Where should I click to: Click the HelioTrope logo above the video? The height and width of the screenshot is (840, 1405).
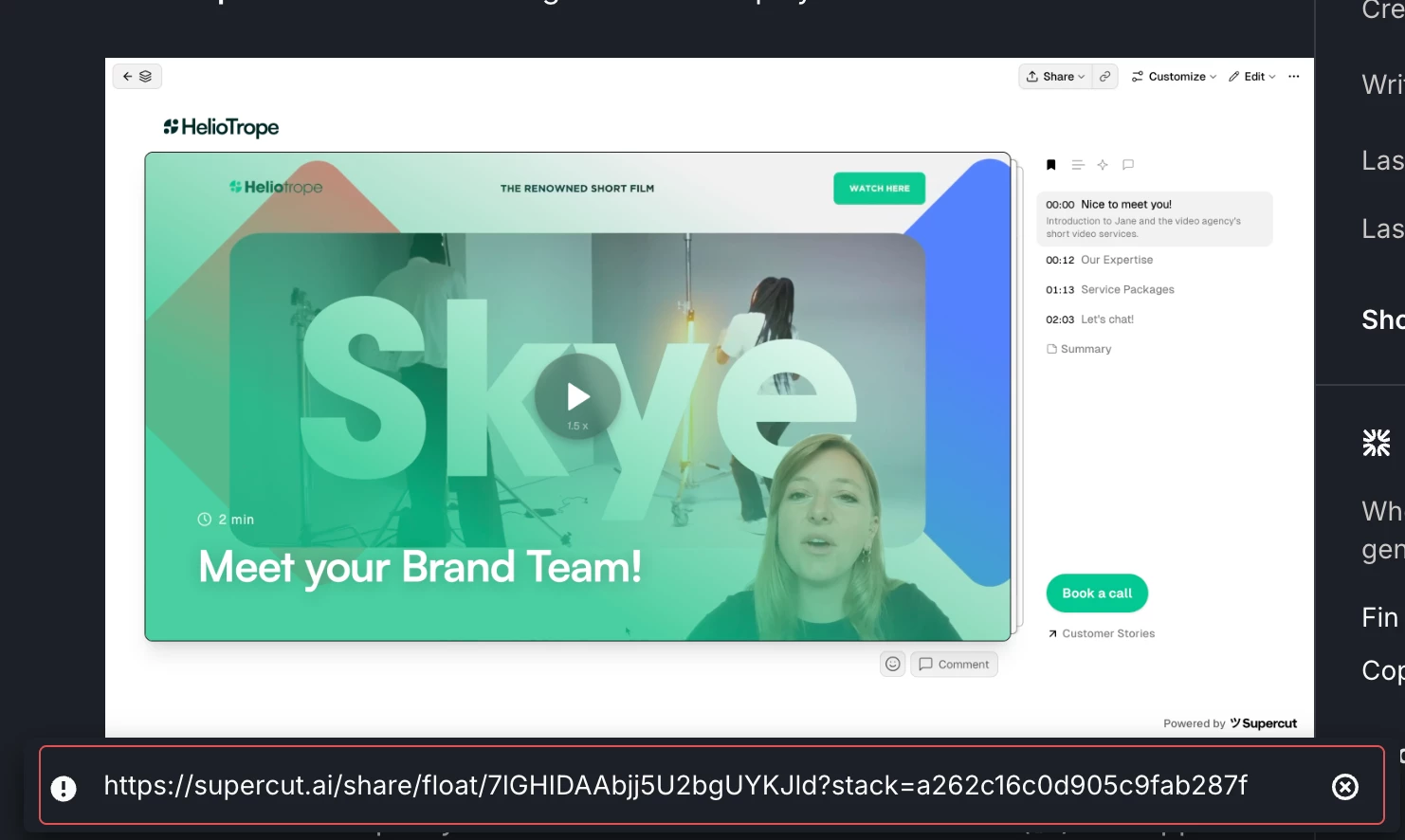click(x=221, y=127)
